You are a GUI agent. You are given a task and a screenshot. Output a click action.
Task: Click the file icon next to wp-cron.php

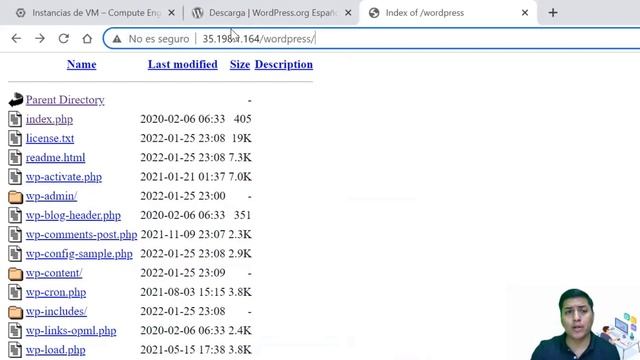tap(15, 292)
